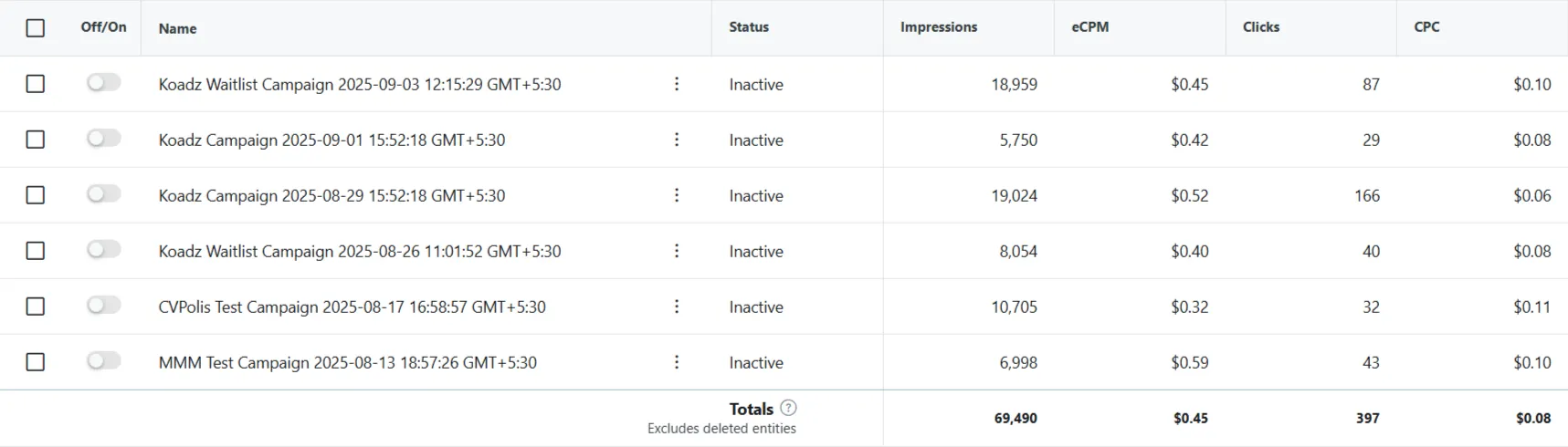Switch on the MMM Test Campaign toggle

pos(104,361)
